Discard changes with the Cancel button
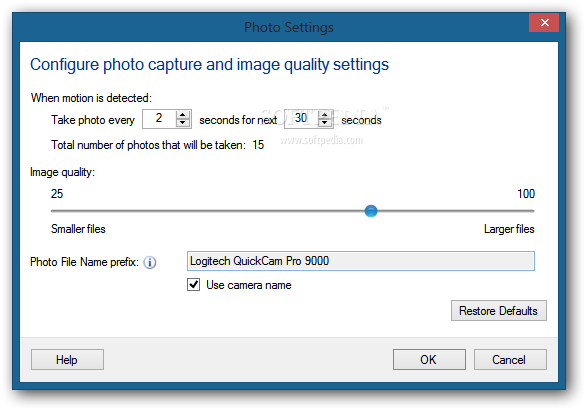The width and height of the screenshot is (586, 410). coord(510,360)
